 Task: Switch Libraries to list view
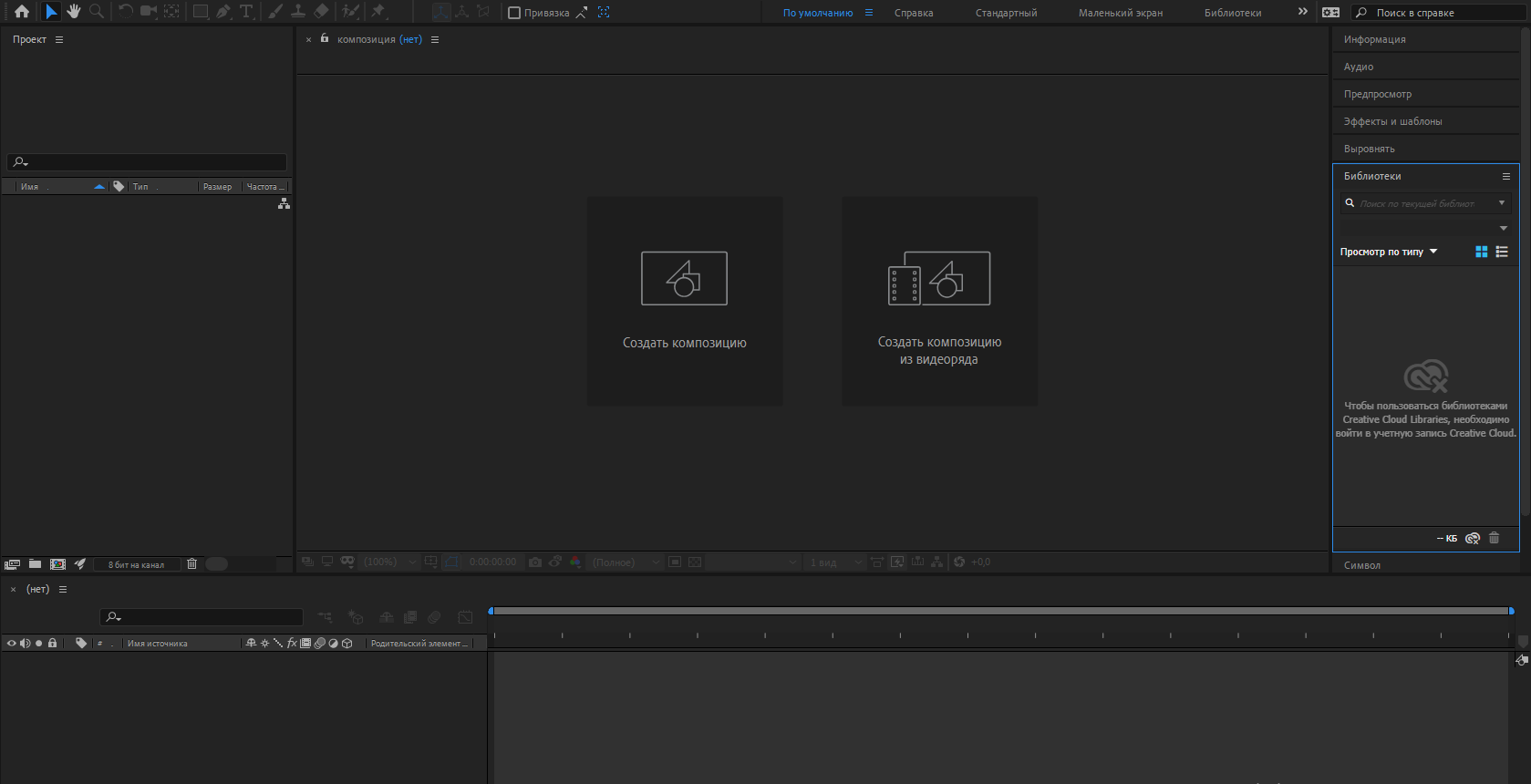pos(1502,252)
